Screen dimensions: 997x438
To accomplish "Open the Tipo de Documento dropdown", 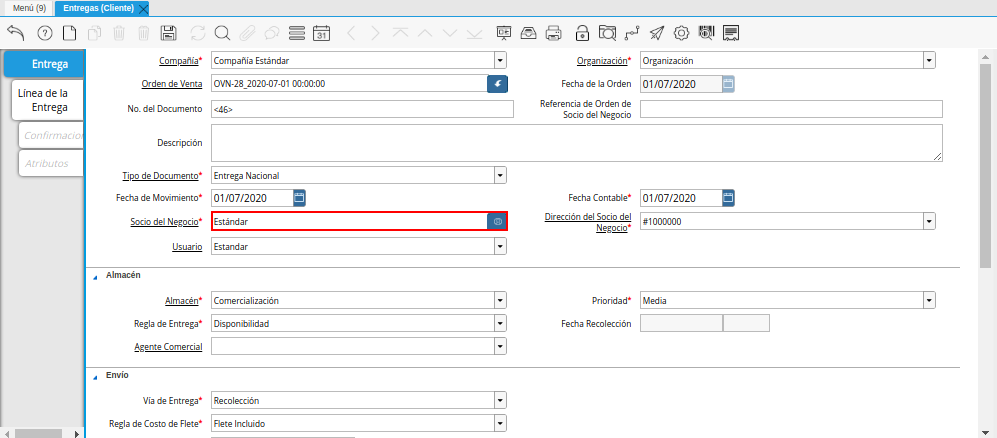I will click(x=500, y=176).
